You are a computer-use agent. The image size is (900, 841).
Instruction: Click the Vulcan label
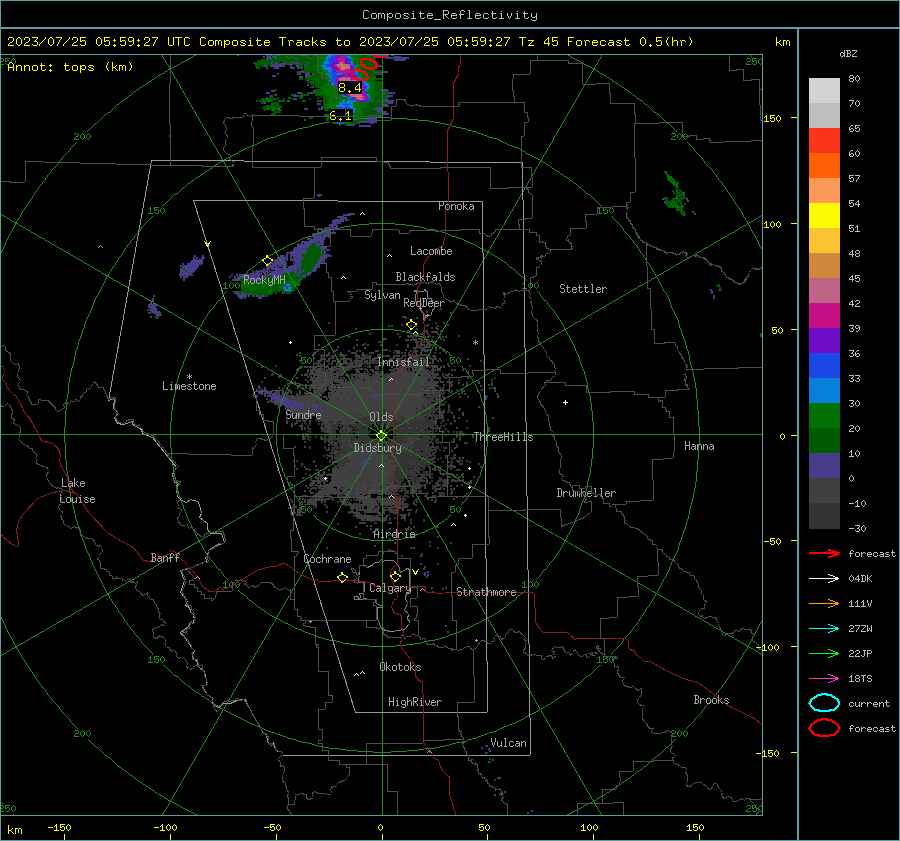(x=508, y=743)
